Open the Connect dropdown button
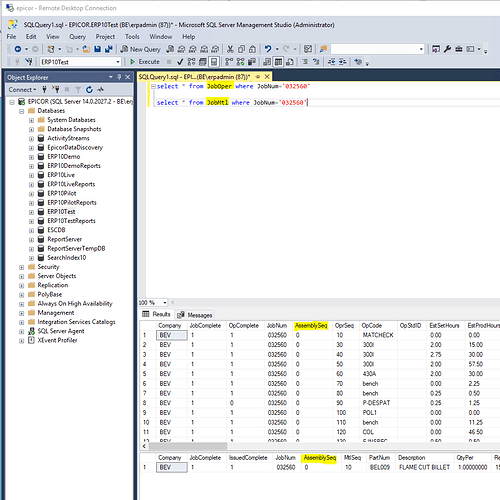This screenshot has height=500, width=500. 22,89
